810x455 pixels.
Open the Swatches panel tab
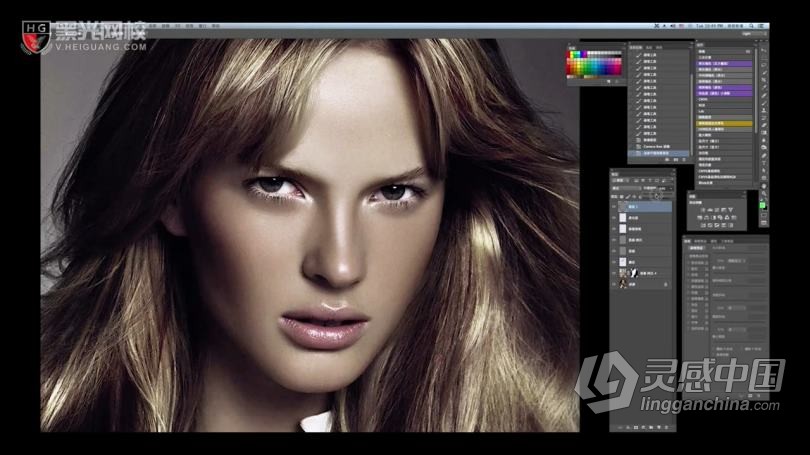point(572,48)
